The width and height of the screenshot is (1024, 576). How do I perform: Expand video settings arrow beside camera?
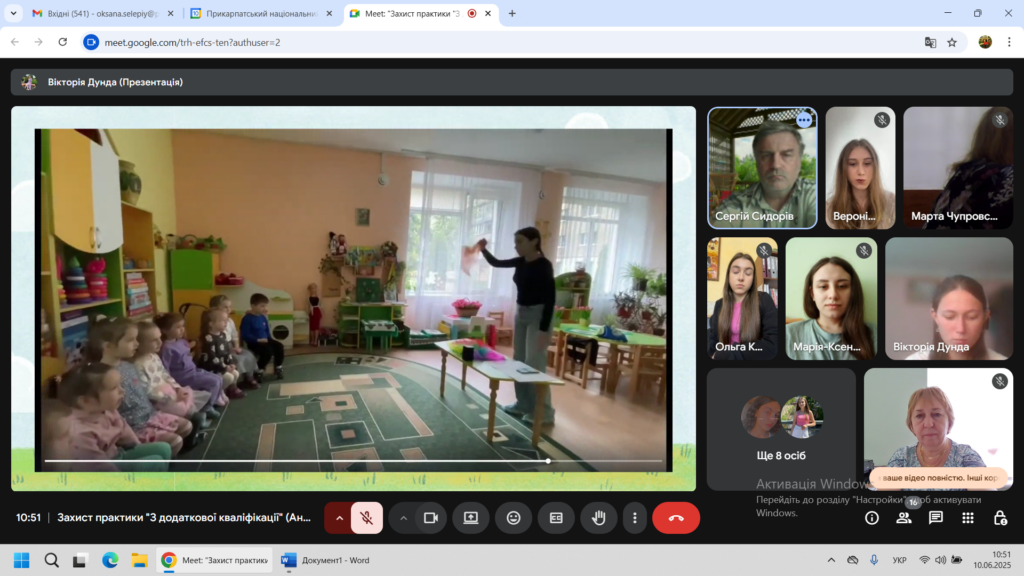pyautogui.click(x=404, y=518)
